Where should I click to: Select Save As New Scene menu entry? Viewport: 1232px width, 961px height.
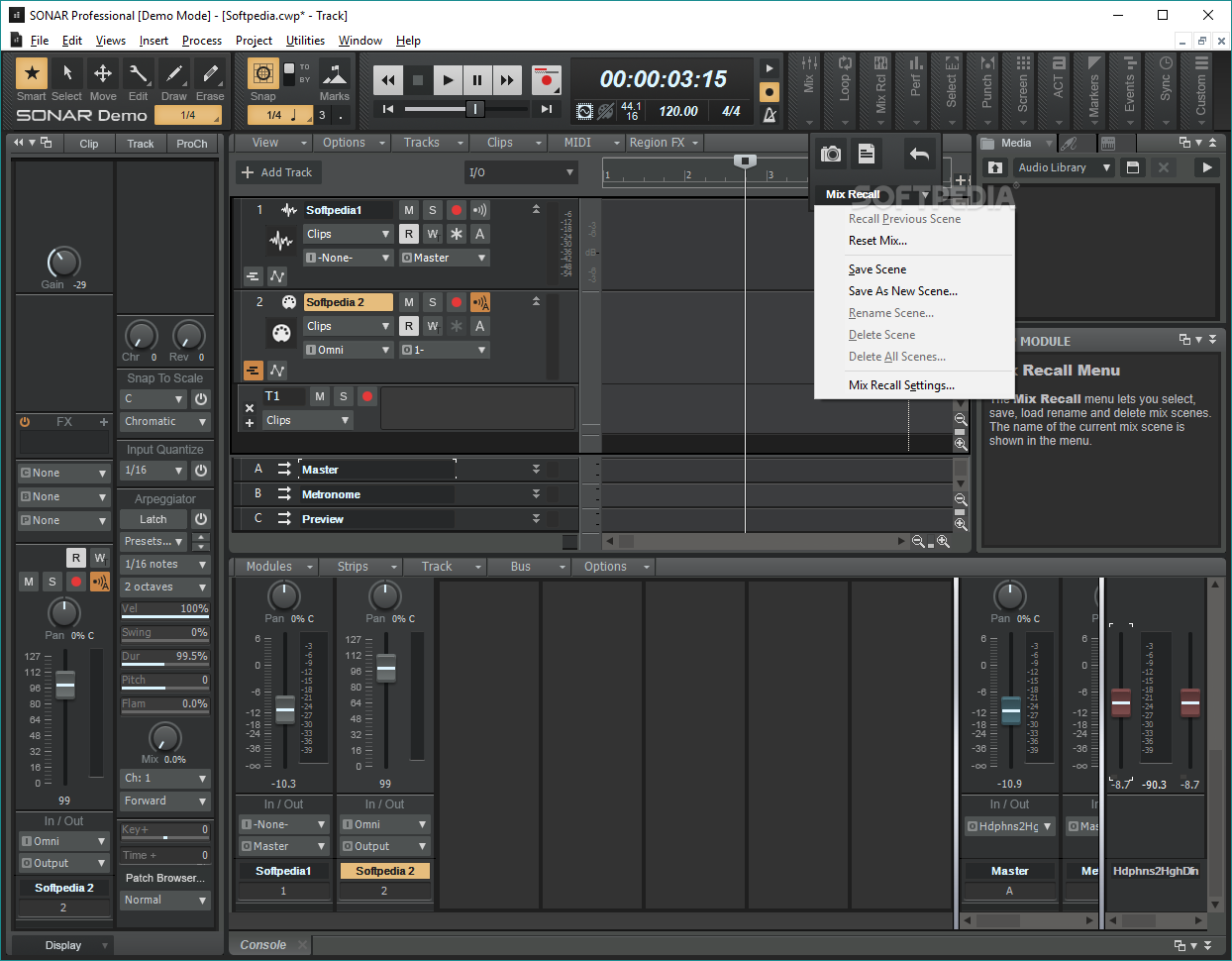click(x=903, y=291)
